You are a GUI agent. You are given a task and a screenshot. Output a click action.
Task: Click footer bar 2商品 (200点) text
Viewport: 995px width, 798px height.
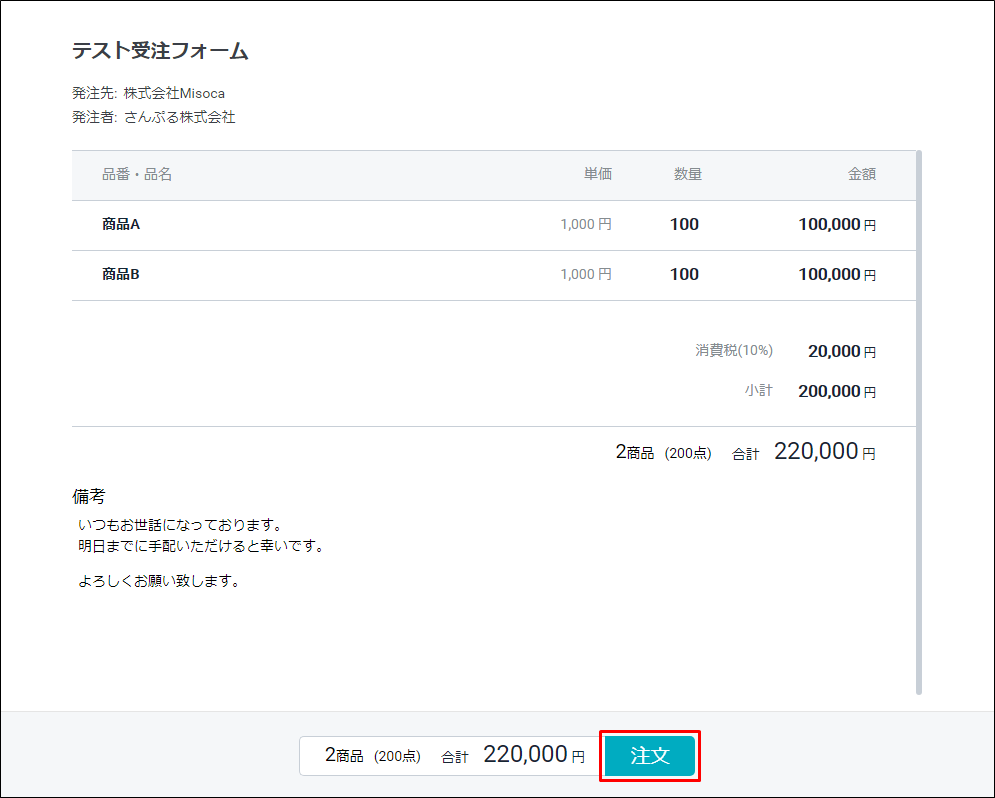click(372, 755)
